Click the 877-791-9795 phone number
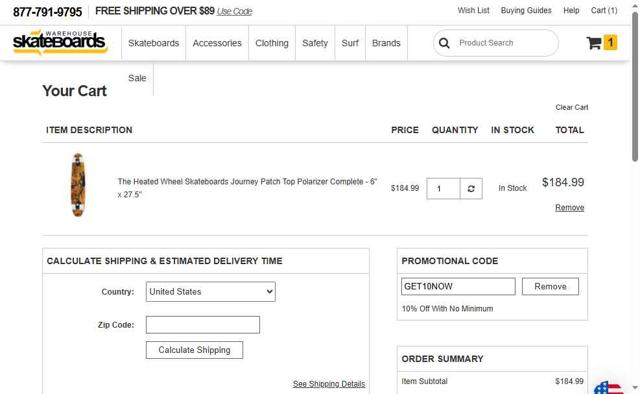The width and height of the screenshot is (640, 394). 47,12
